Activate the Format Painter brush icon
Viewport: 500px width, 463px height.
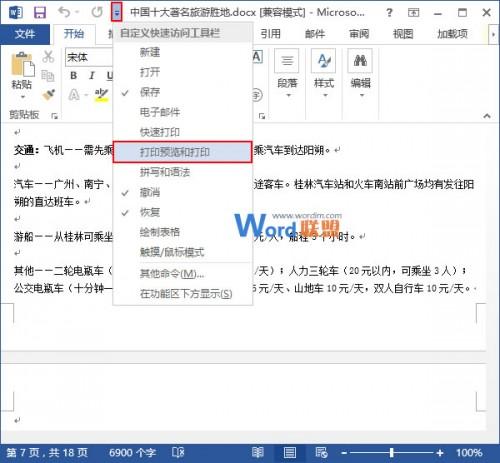tap(49, 95)
